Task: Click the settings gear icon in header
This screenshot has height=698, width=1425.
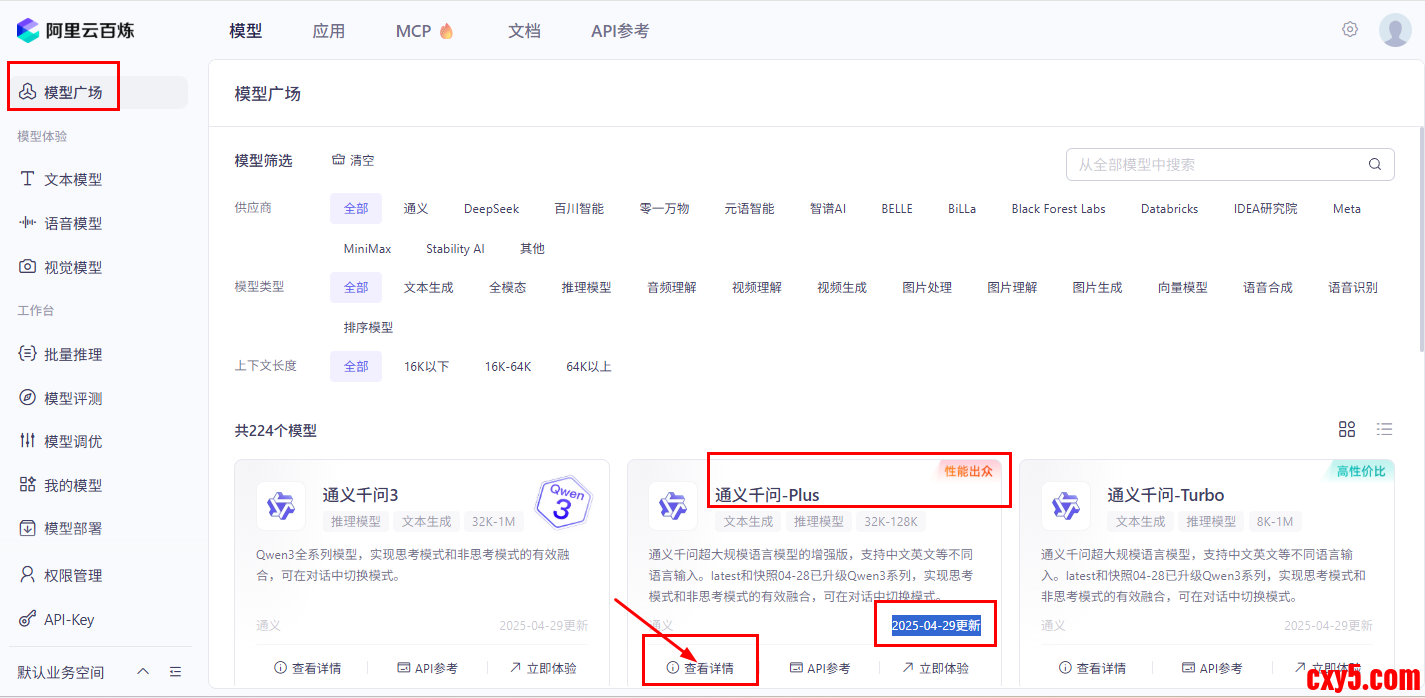Action: tap(1350, 30)
